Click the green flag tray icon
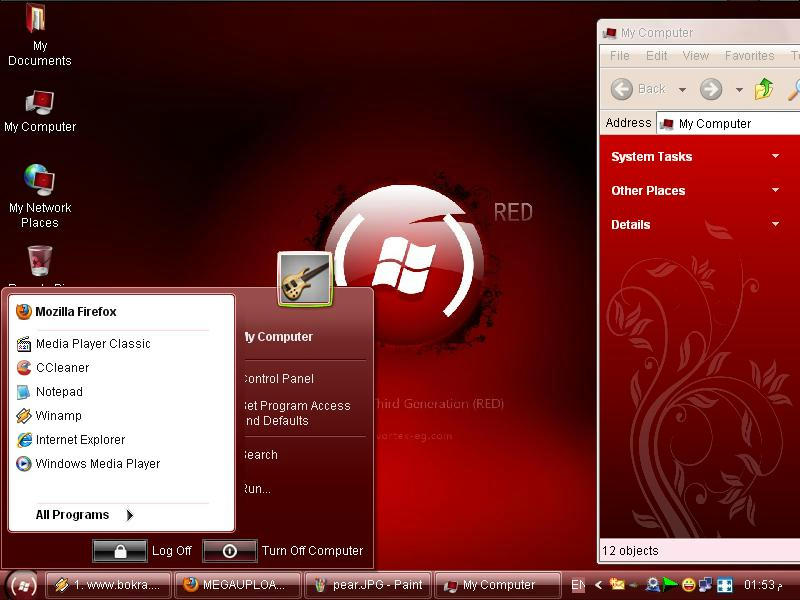This screenshot has height=600, width=800. [x=670, y=585]
